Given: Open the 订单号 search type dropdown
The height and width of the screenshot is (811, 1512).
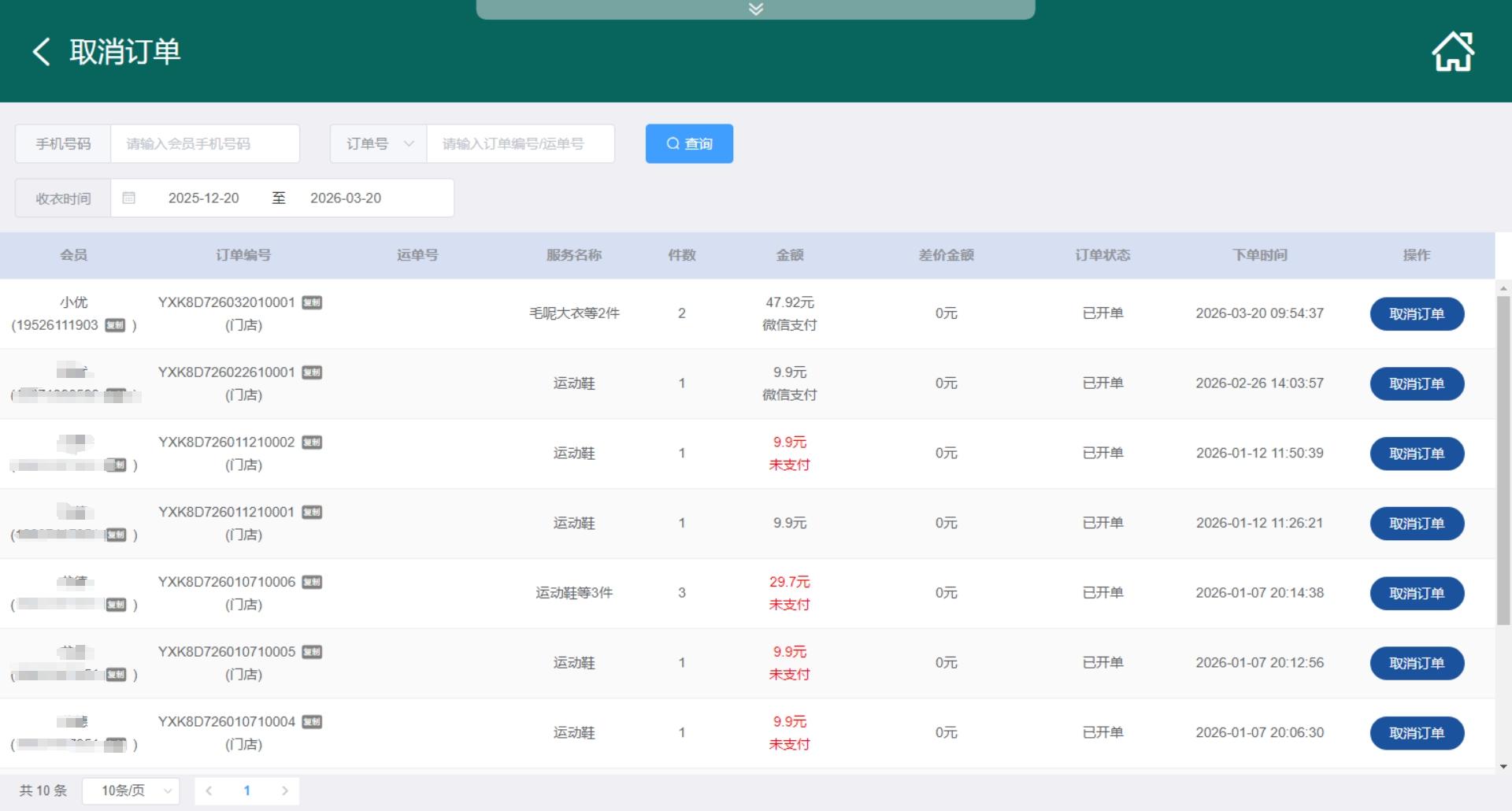Looking at the screenshot, I should (x=378, y=144).
